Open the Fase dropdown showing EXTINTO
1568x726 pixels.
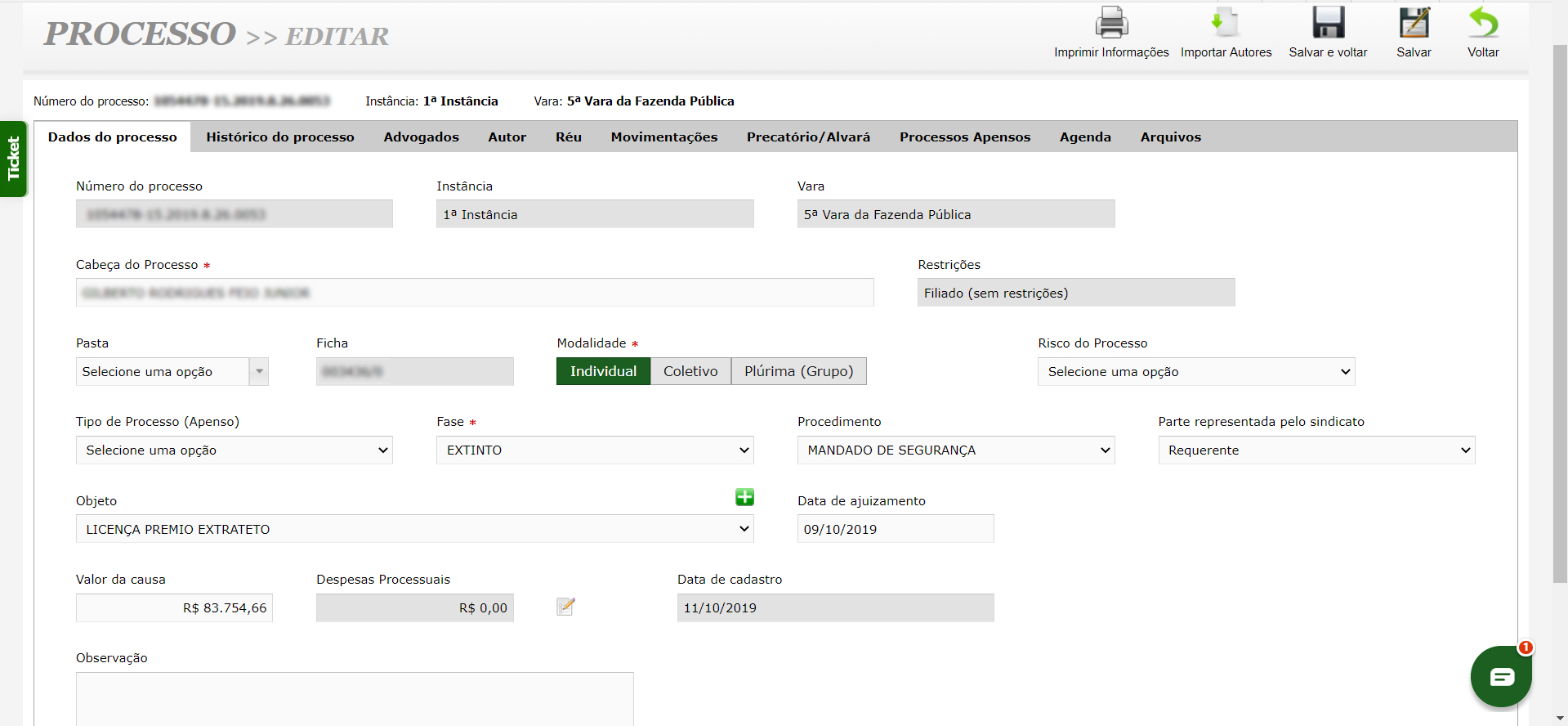click(594, 450)
